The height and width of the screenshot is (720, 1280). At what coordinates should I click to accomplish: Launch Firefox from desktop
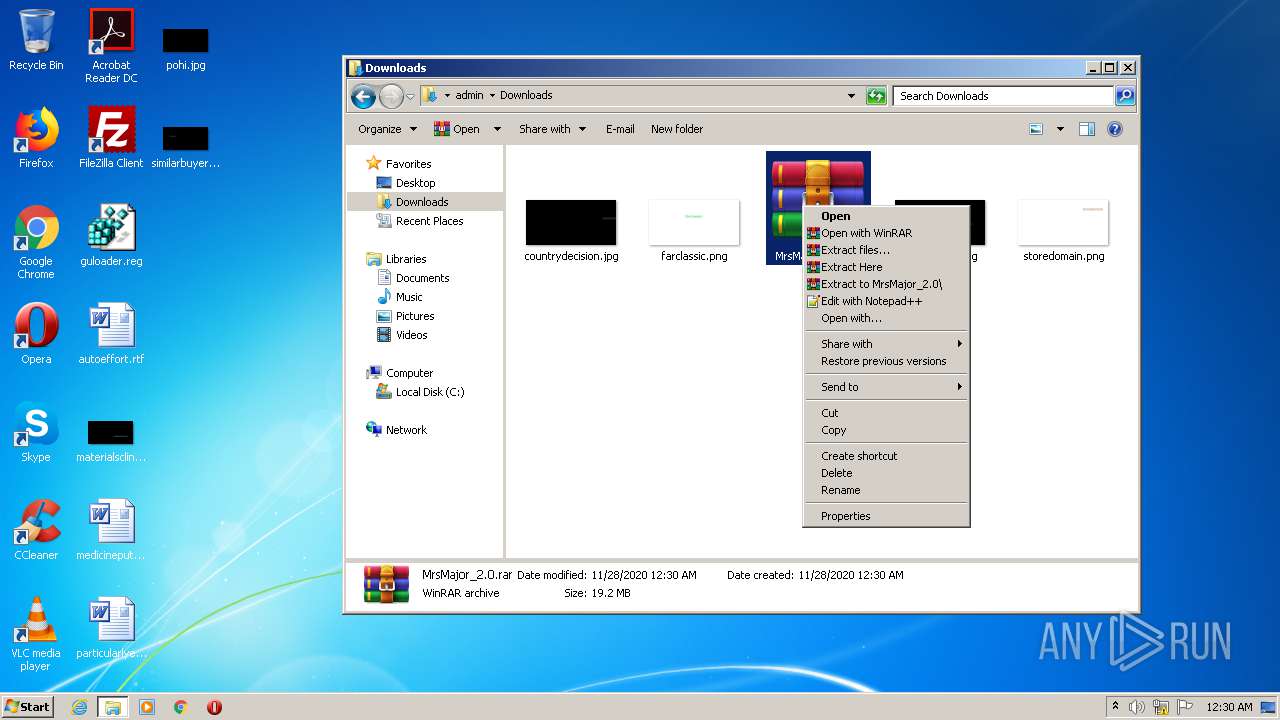point(36,137)
